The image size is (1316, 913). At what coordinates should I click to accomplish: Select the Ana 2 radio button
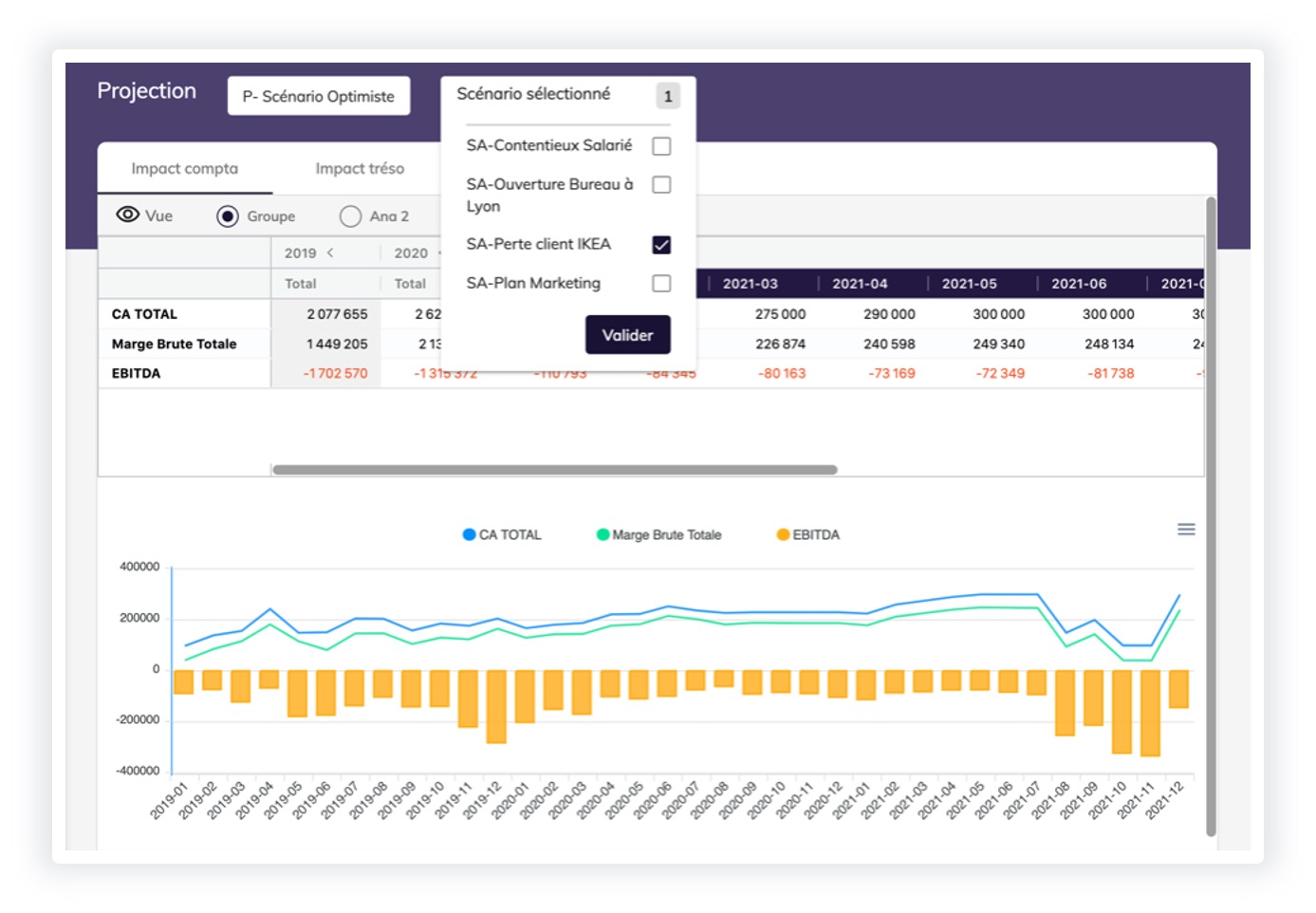click(350, 216)
